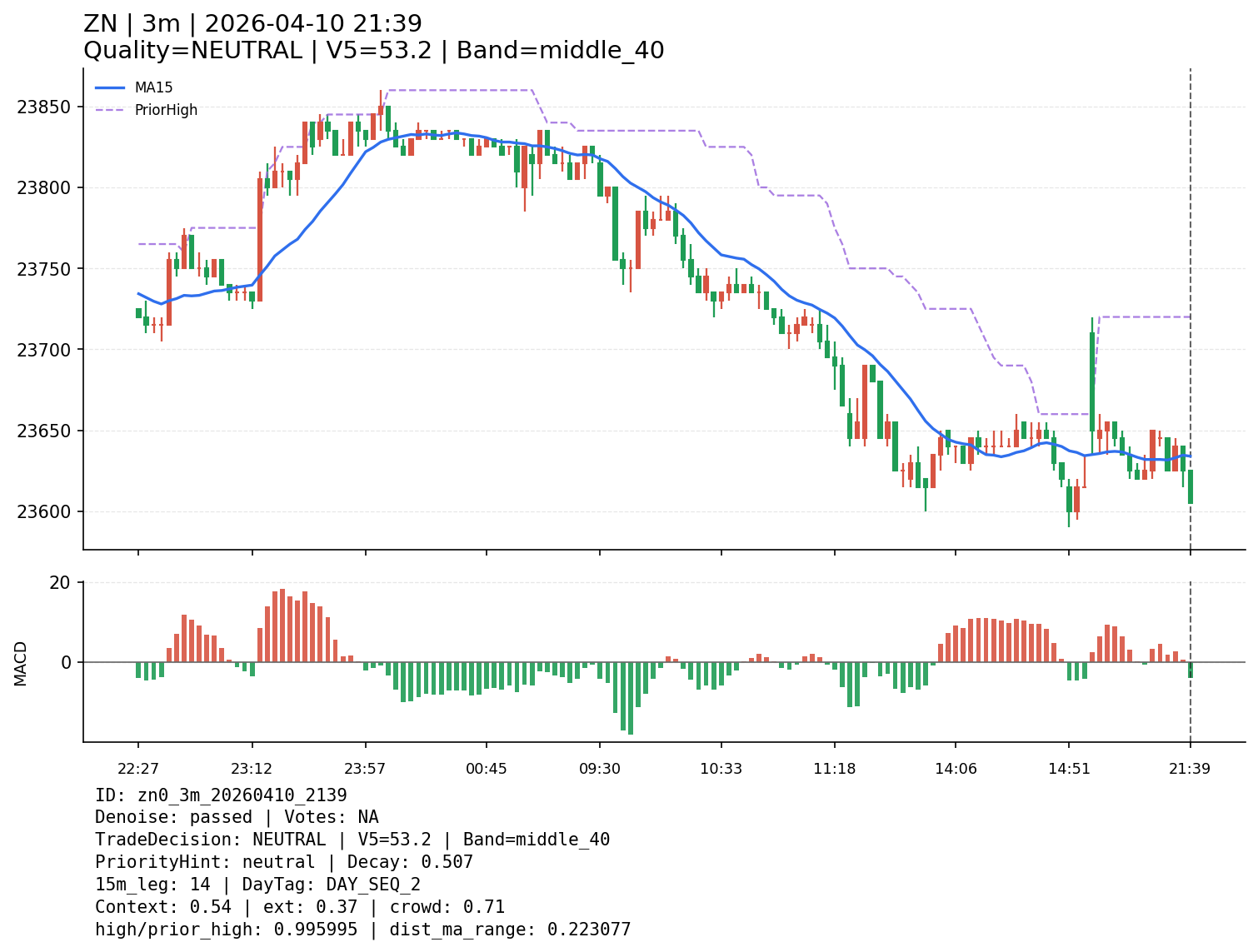
Task: Click the purple dashed PriorHigh legend sample
Action: [x=110, y=110]
